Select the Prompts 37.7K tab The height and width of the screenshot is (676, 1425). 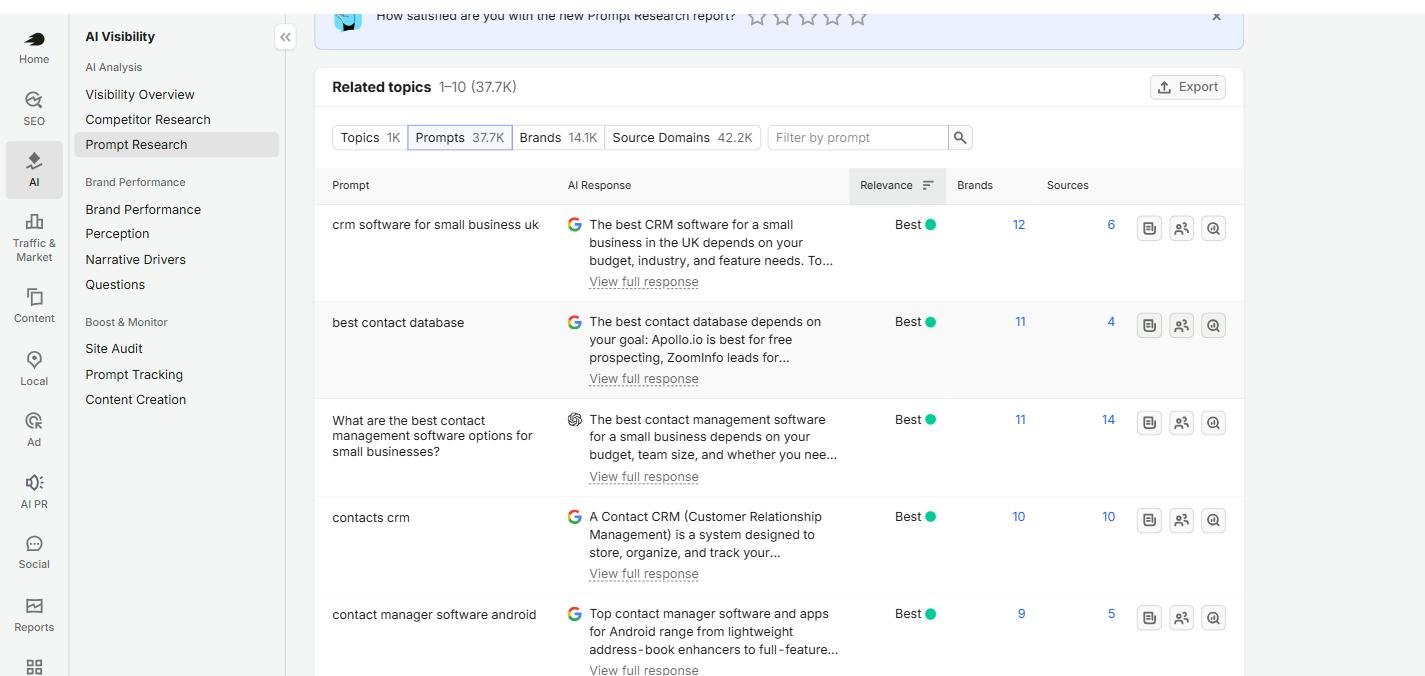click(x=460, y=138)
